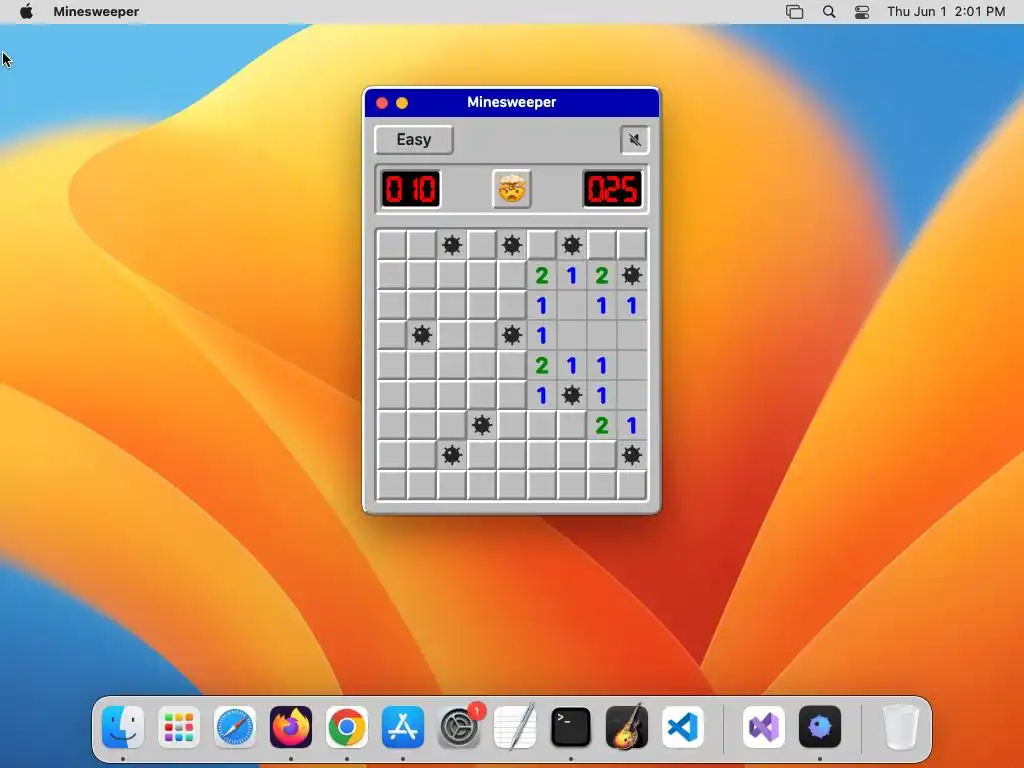The width and height of the screenshot is (1024, 768).
Task: Click the blue 1 directly below the edge mine
Action: tap(632, 306)
